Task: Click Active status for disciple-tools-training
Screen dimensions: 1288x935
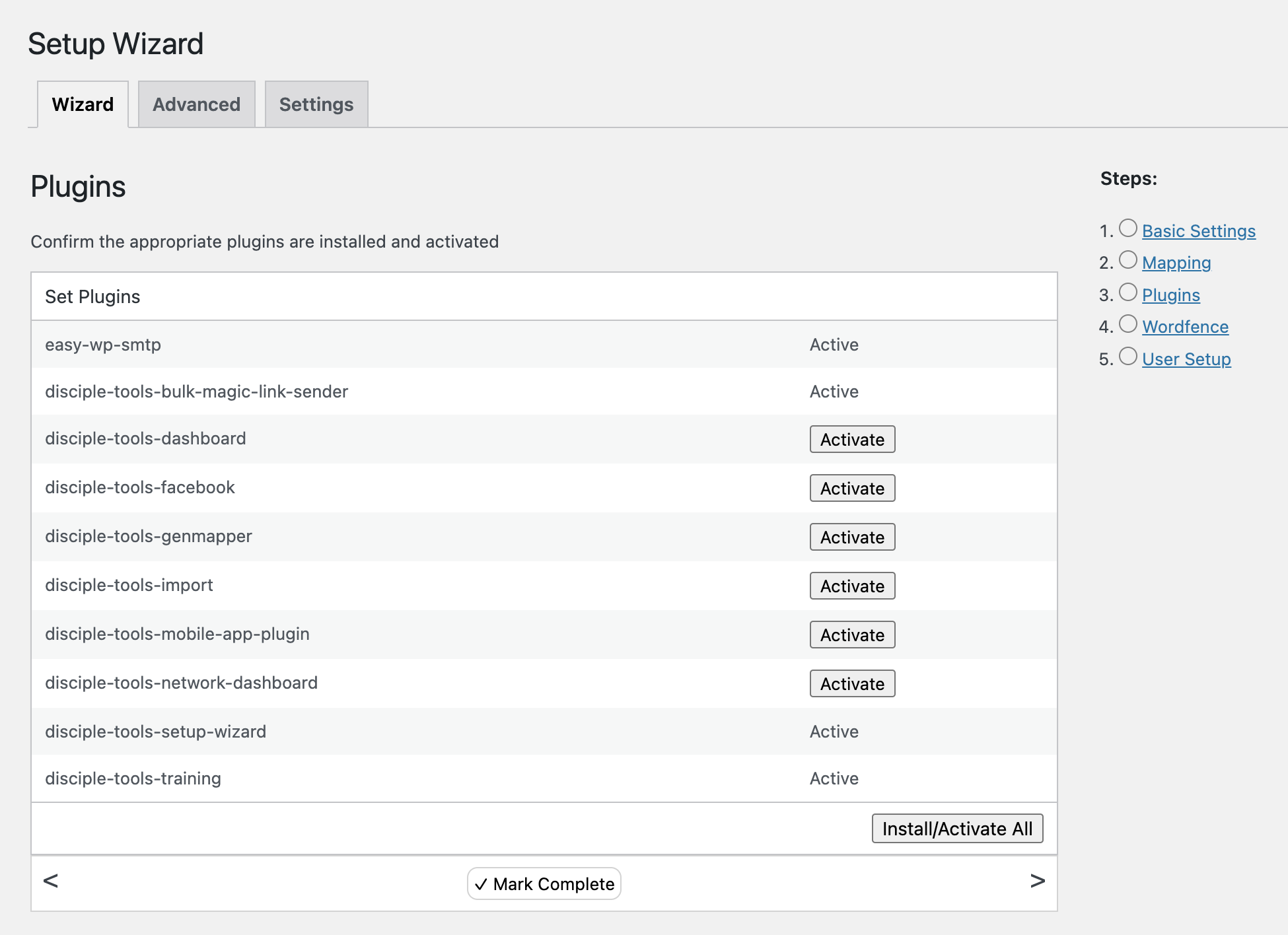Action: pyautogui.click(x=834, y=779)
